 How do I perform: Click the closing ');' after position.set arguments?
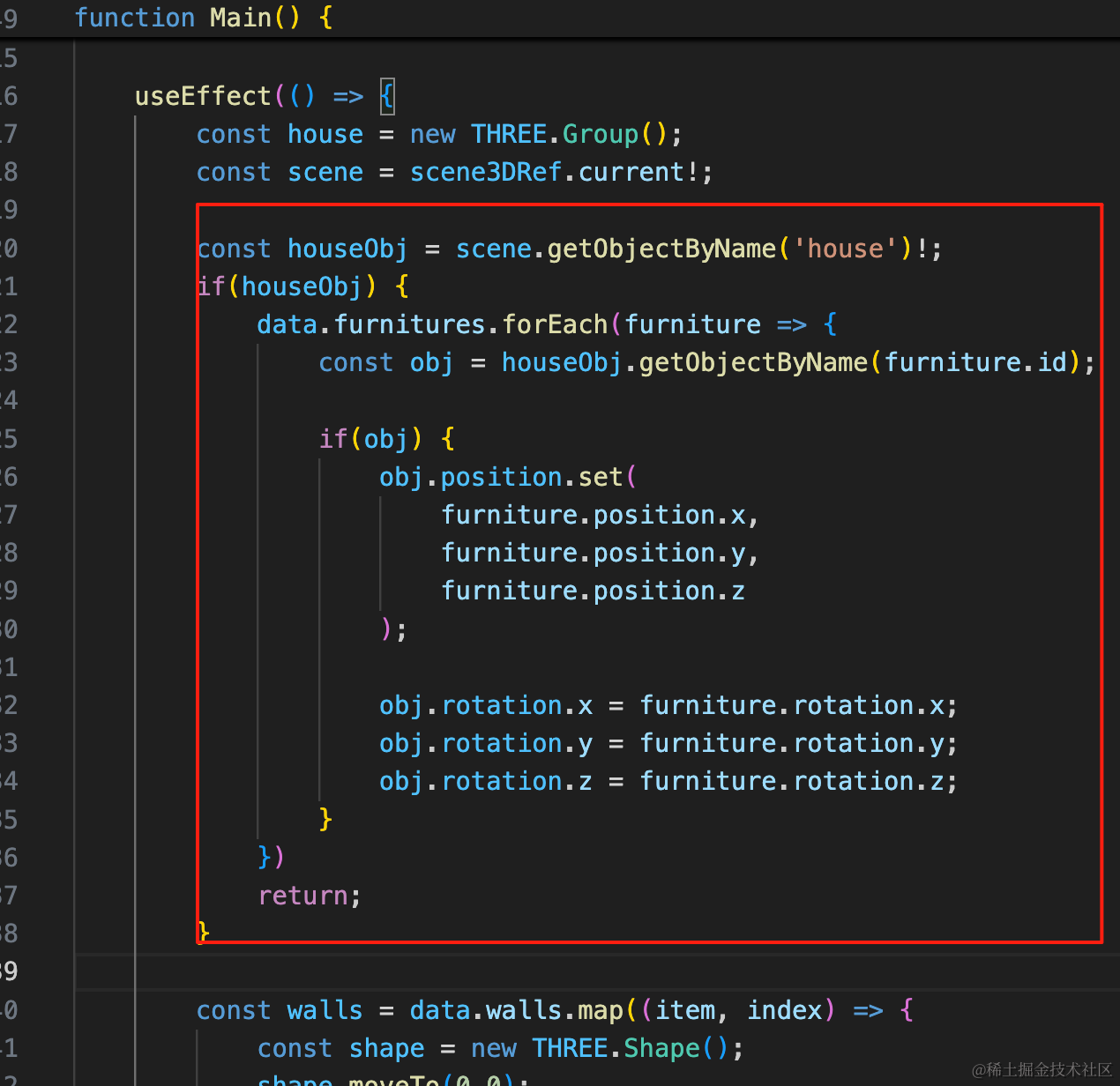[x=393, y=629]
